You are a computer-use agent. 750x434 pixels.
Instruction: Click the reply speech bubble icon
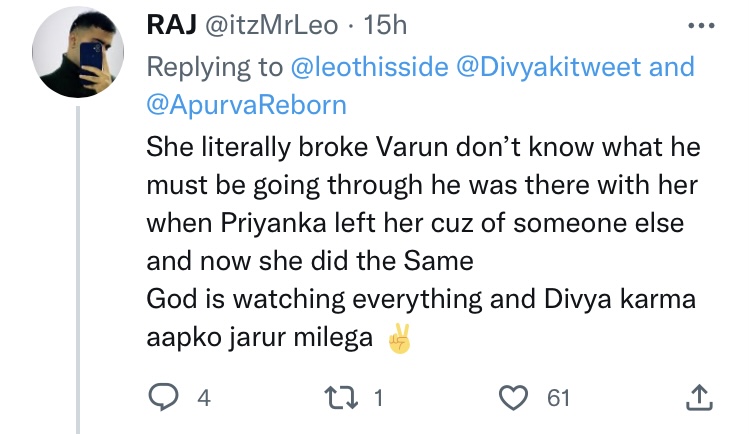point(163,397)
